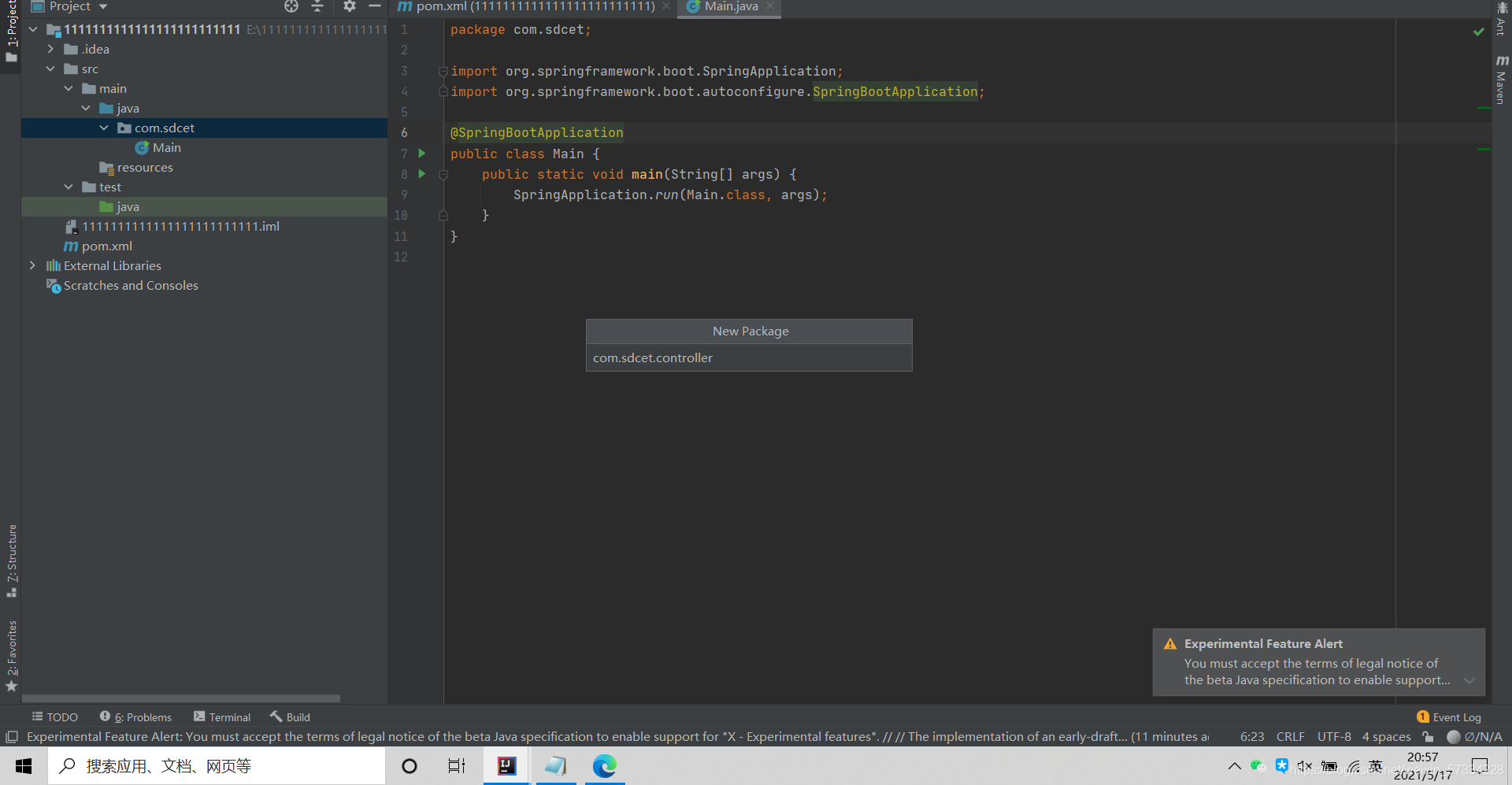Open the Problems tool window
The height and width of the screenshot is (785, 1512).
pyautogui.click(x=135, y=716)
